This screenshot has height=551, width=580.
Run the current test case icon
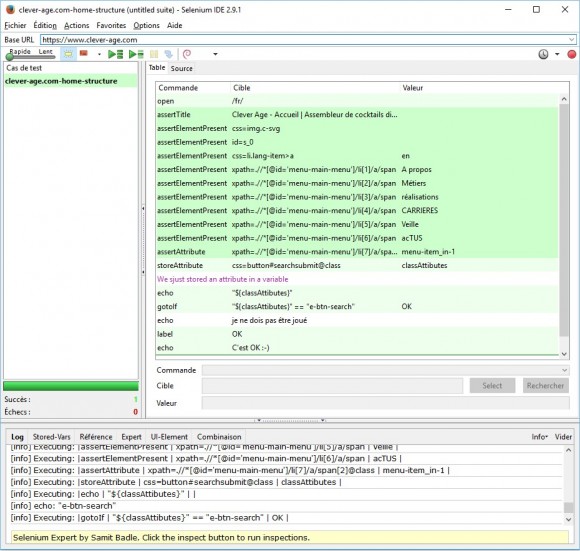pyautogui.click(x=136, y=54)
